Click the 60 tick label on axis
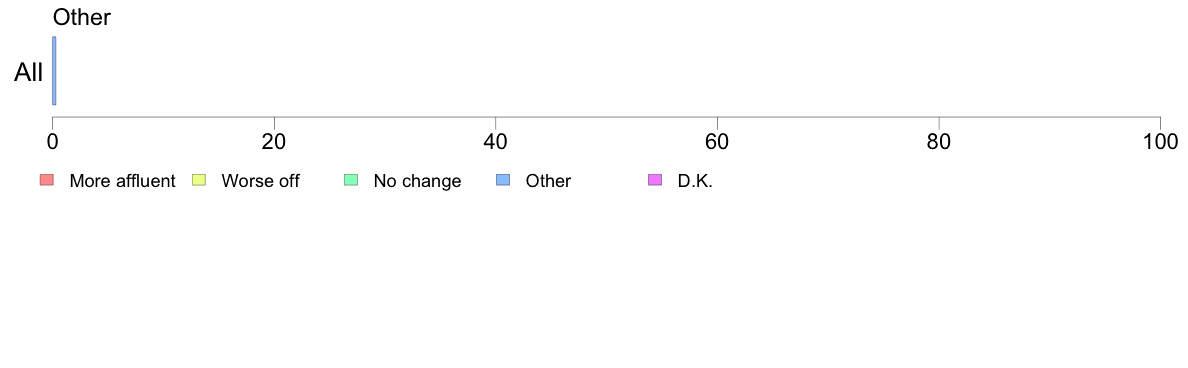 point(717,141)
